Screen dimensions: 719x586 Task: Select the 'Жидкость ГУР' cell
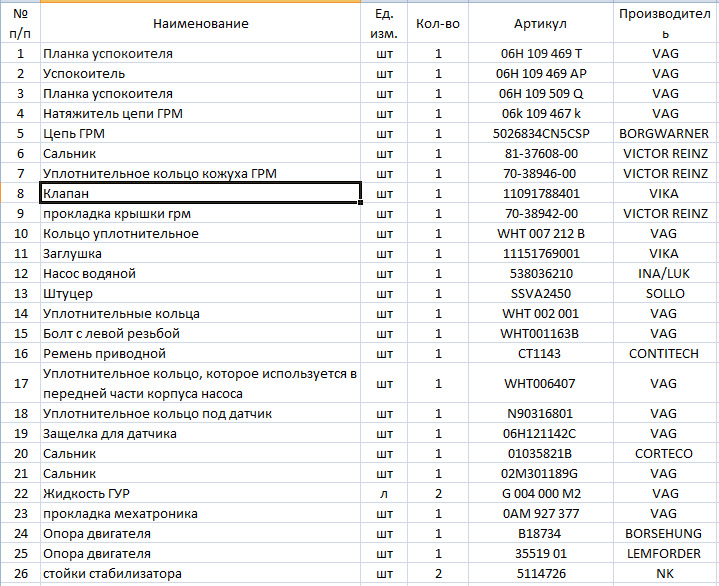(201, 493)
